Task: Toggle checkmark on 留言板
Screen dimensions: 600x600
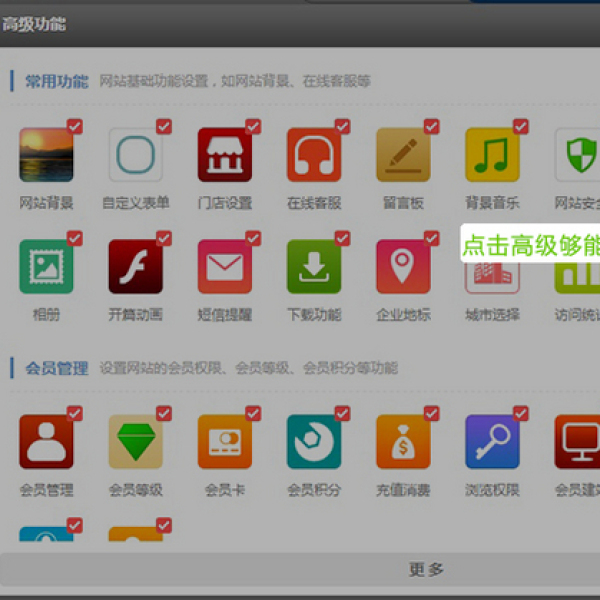Action: 431,126
